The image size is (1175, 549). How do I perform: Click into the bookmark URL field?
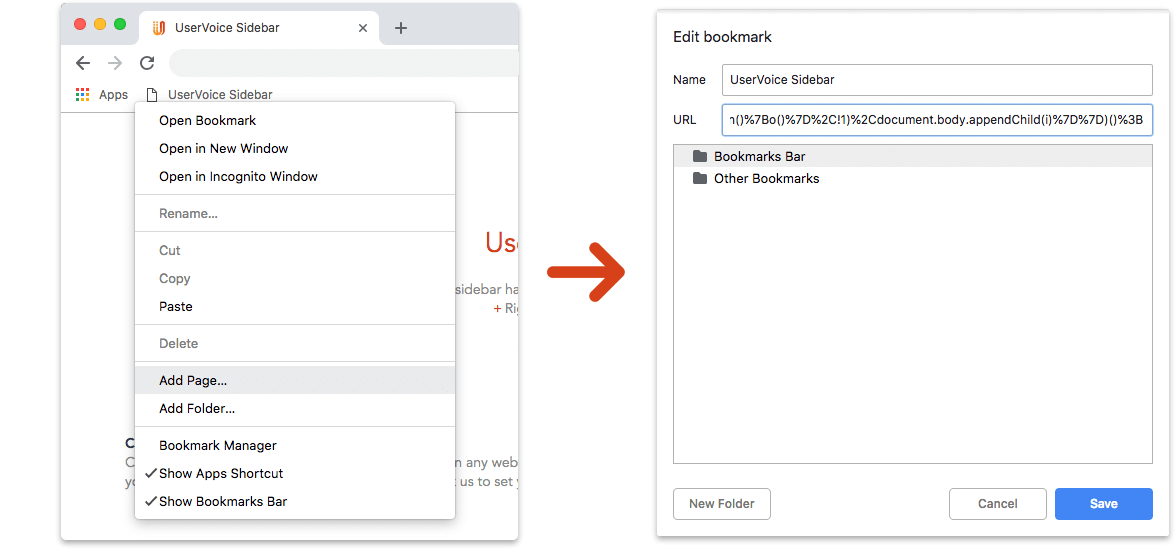(x=936, y=120)
